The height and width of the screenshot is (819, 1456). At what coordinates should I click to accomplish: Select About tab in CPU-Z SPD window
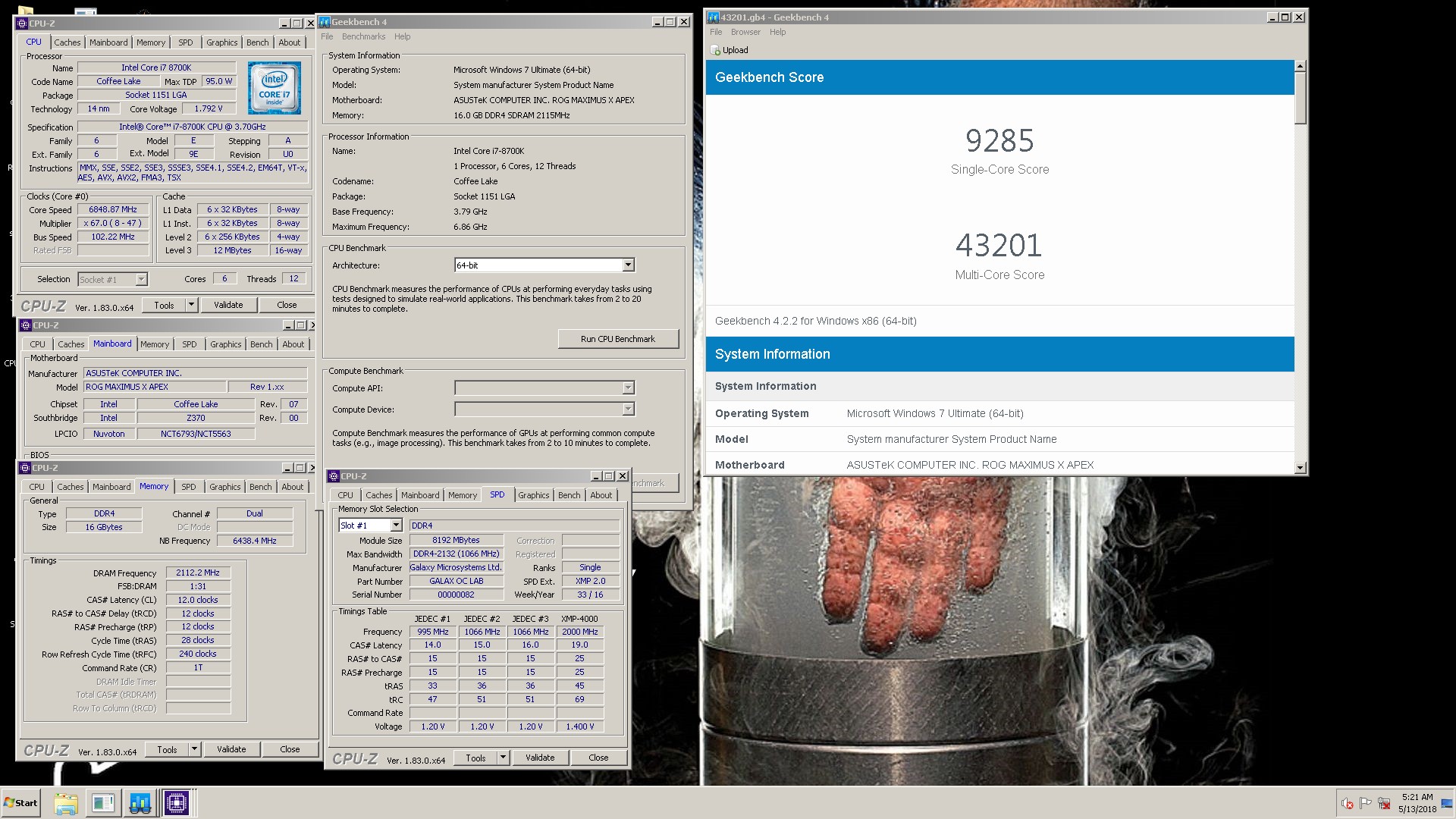(601, 495)
